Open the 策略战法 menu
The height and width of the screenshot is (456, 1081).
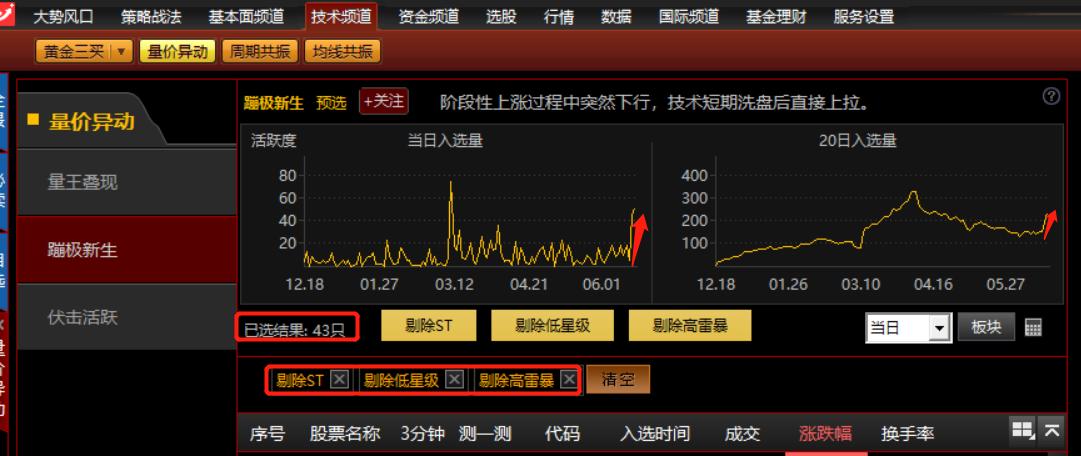151,17
